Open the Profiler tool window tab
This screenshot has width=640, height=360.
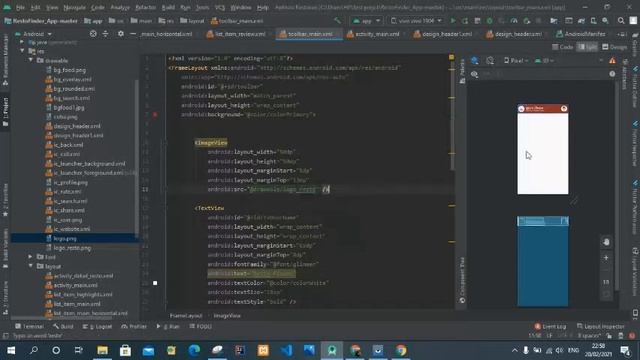tap(134, 326)
